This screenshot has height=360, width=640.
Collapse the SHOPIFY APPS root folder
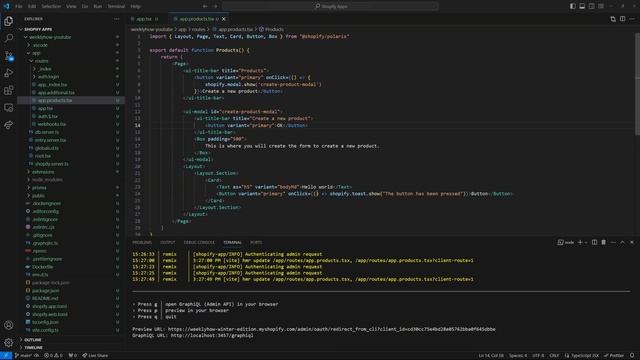(38, 29)
